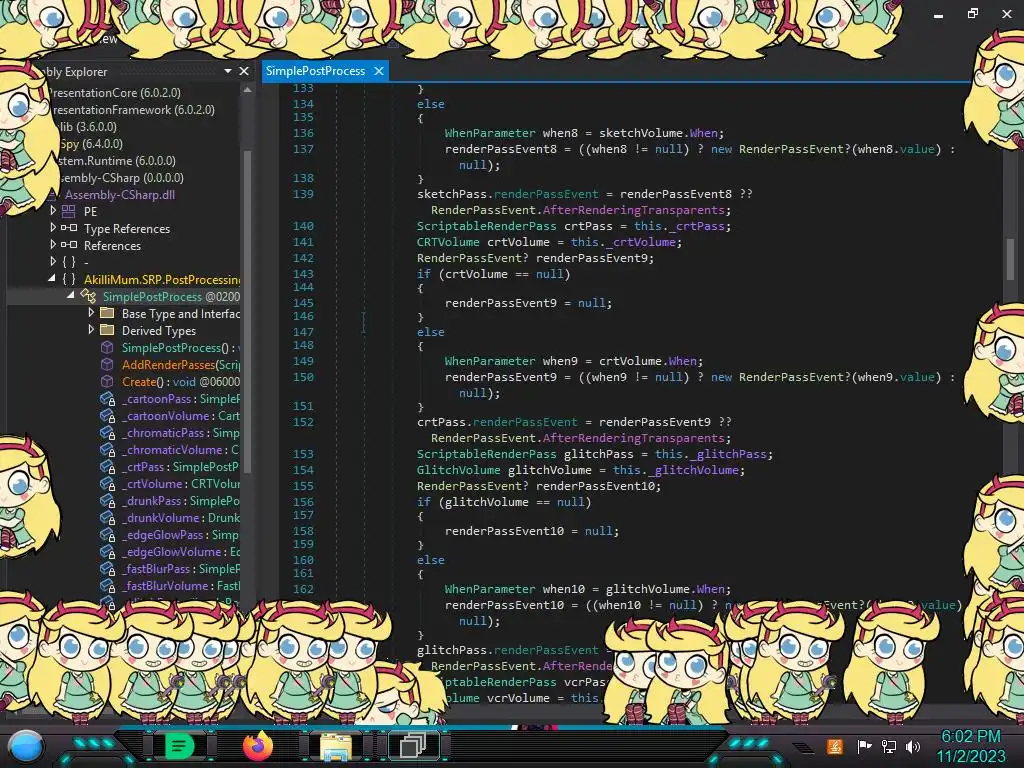This screenshot has width=1024, height=768.
Task: Click the _crtVolume field lock icon
Action: [108, 483]
